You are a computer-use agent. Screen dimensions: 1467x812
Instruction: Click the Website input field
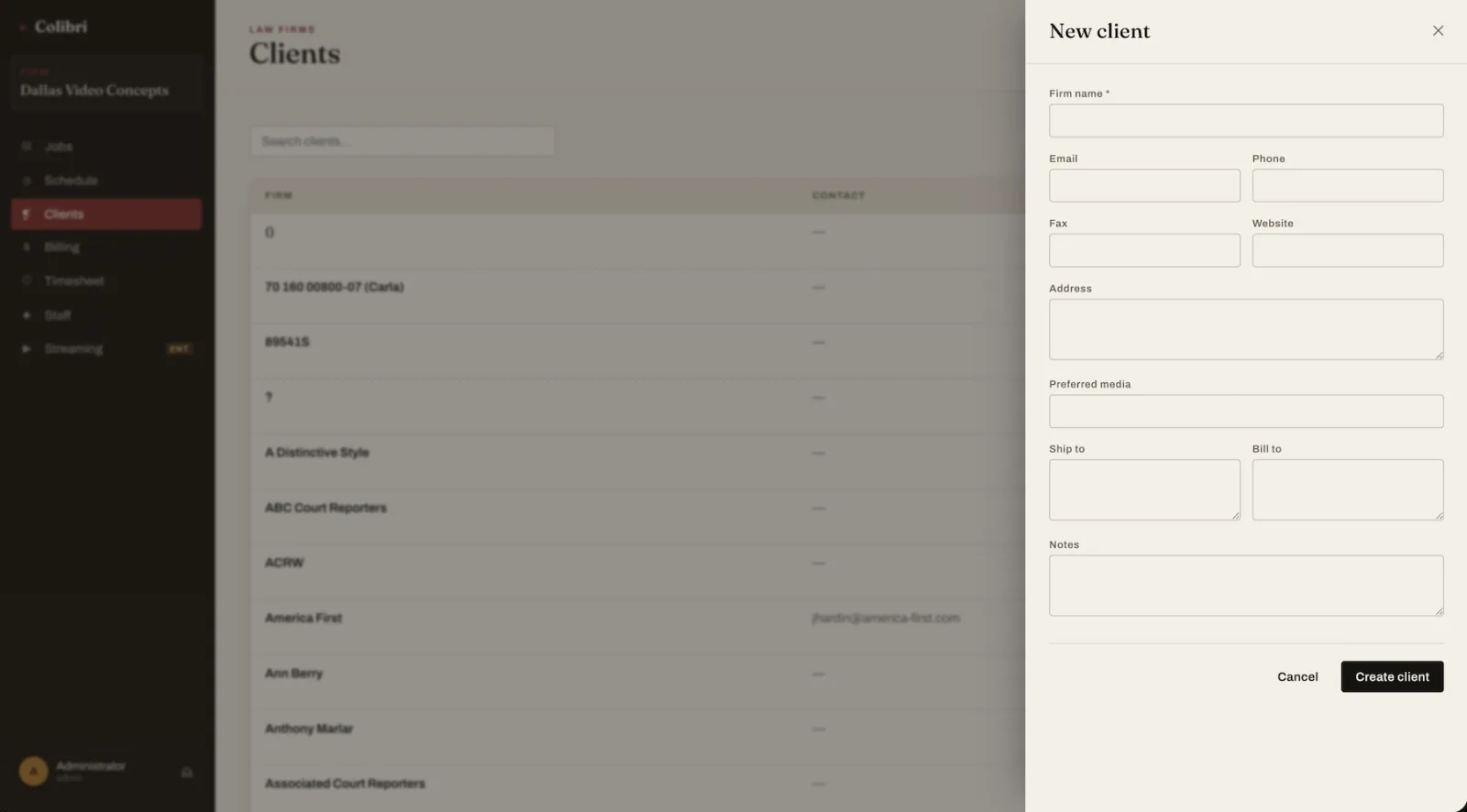[1348, 250]
